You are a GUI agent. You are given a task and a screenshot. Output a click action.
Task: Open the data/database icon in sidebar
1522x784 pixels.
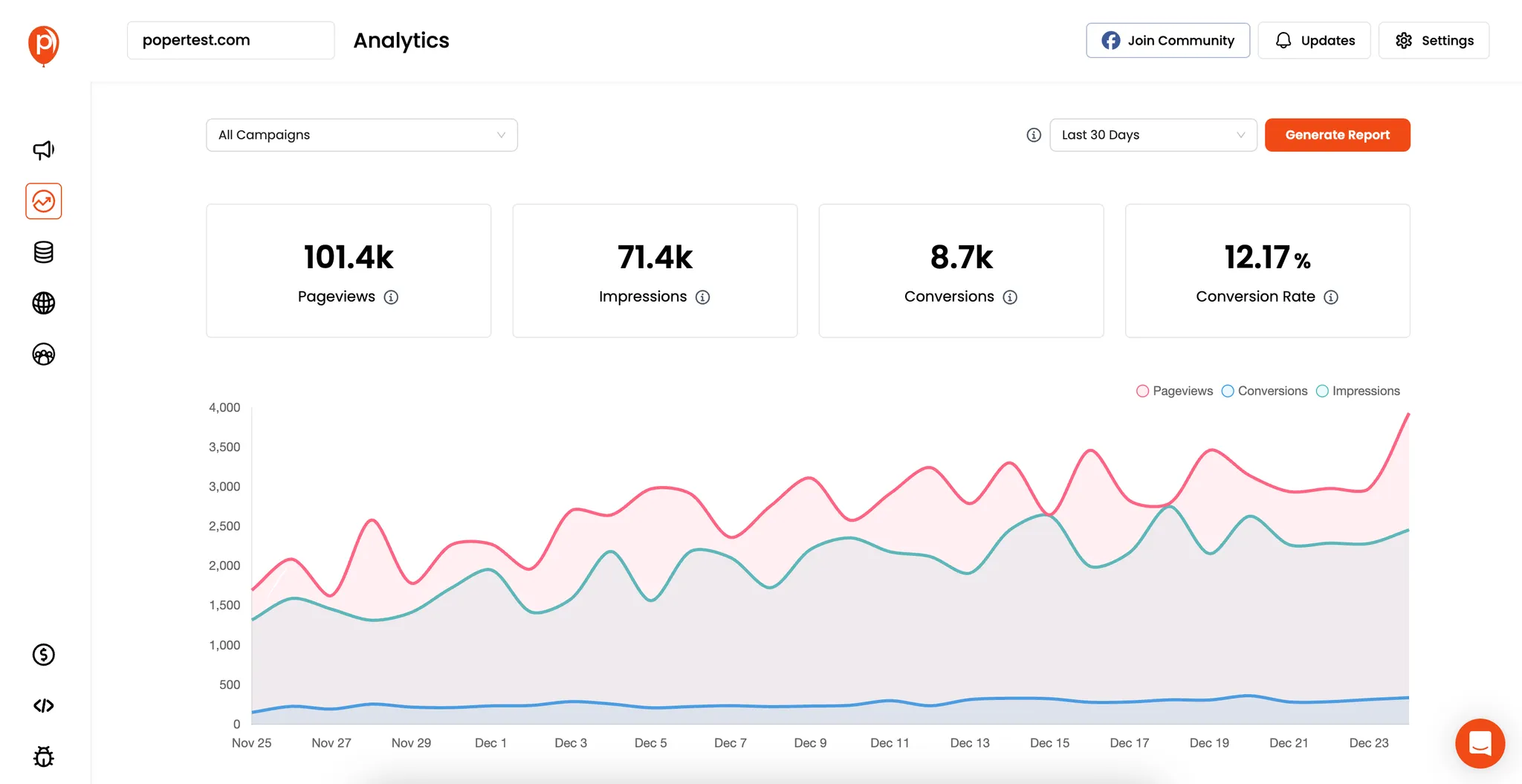click(x=43, y=252)
